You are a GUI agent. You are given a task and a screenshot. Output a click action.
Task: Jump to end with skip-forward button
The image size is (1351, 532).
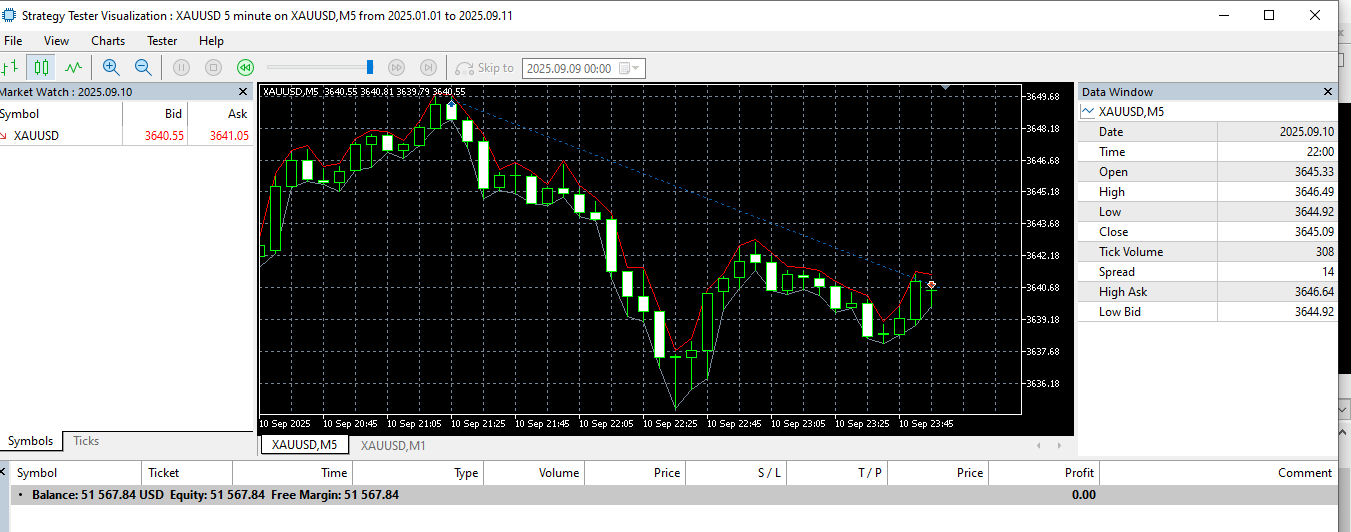coord(428,68)
